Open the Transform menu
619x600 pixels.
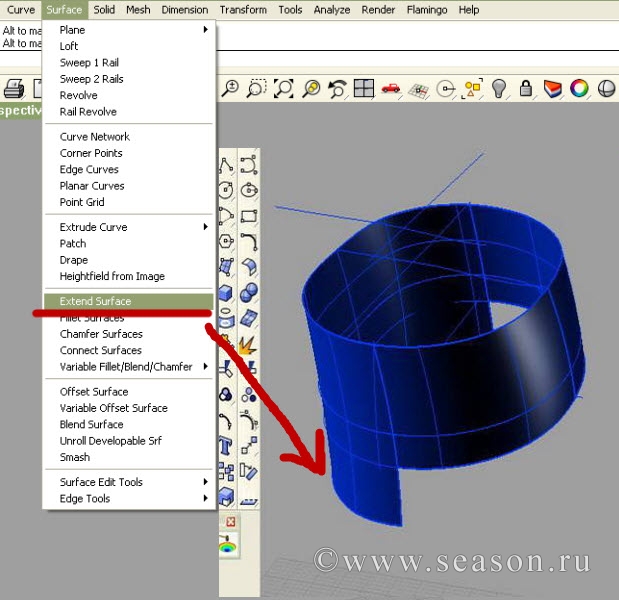(x=243, y=10)
